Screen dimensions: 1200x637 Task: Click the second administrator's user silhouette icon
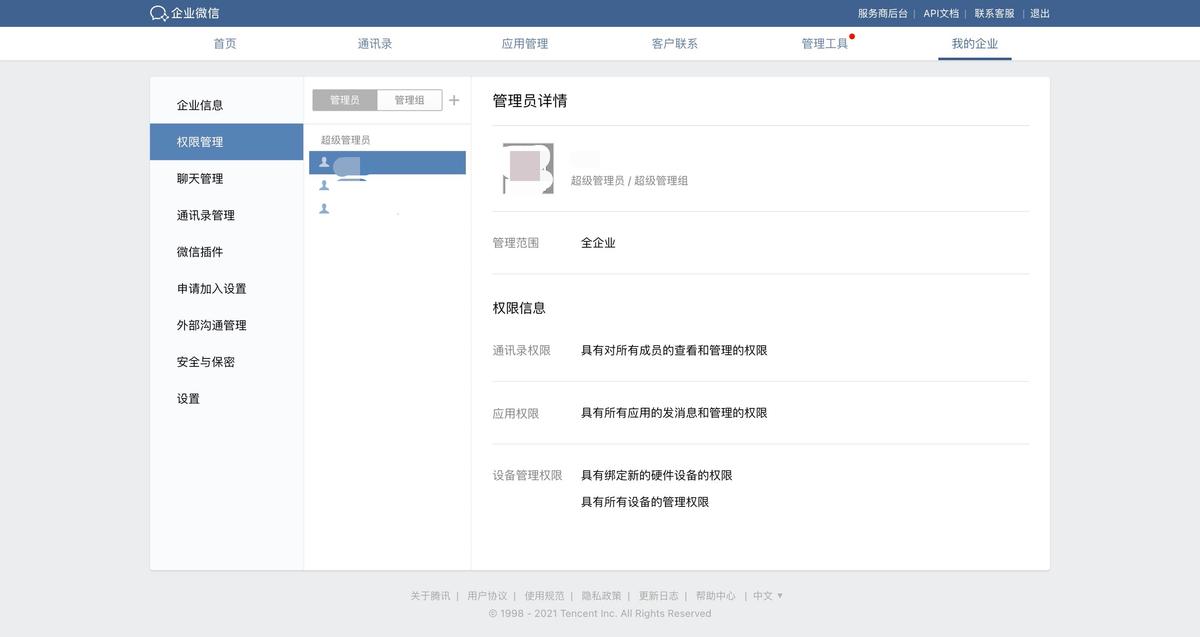coord(324,185)
